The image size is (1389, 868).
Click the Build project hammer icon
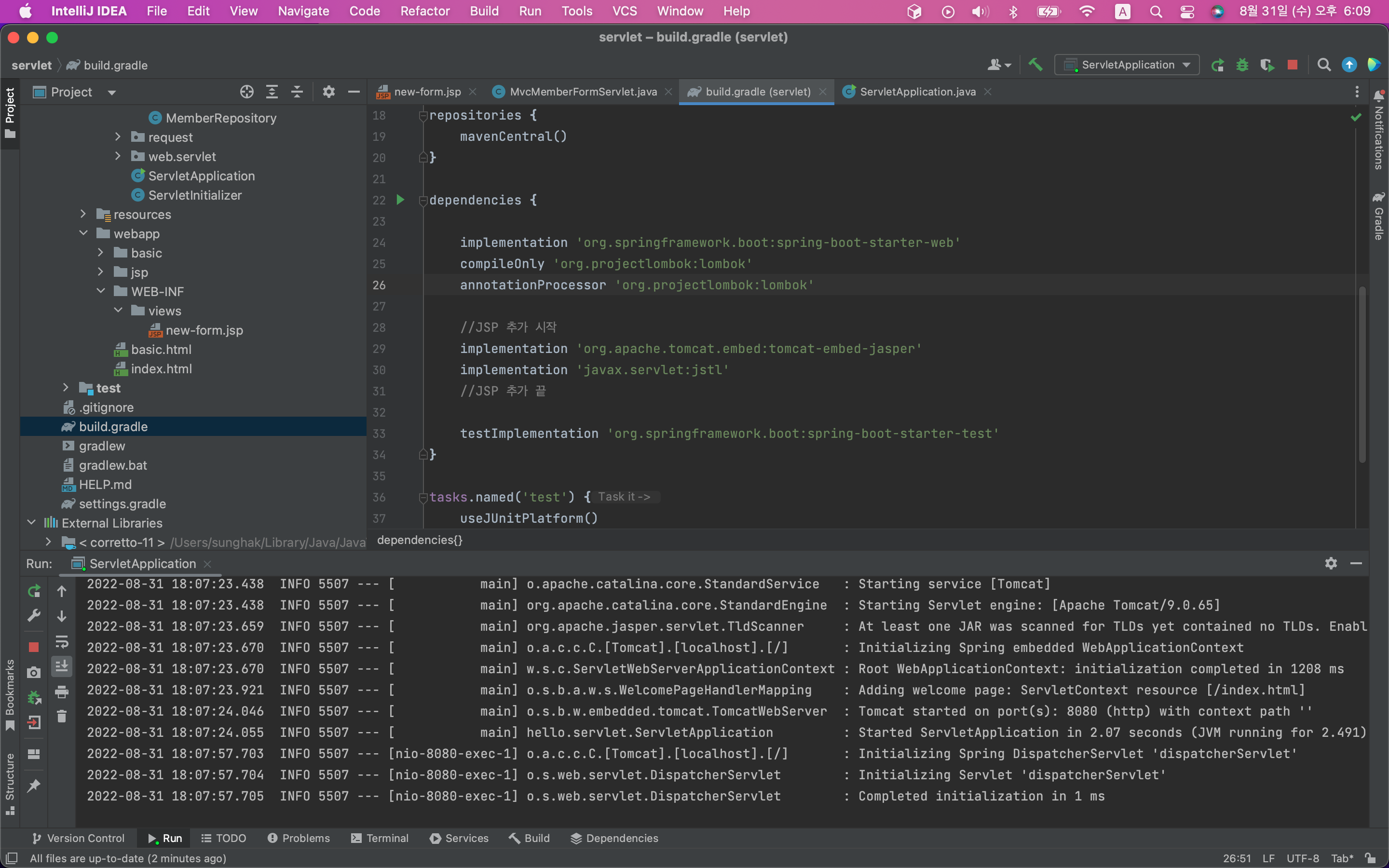tap(1035, 65)
